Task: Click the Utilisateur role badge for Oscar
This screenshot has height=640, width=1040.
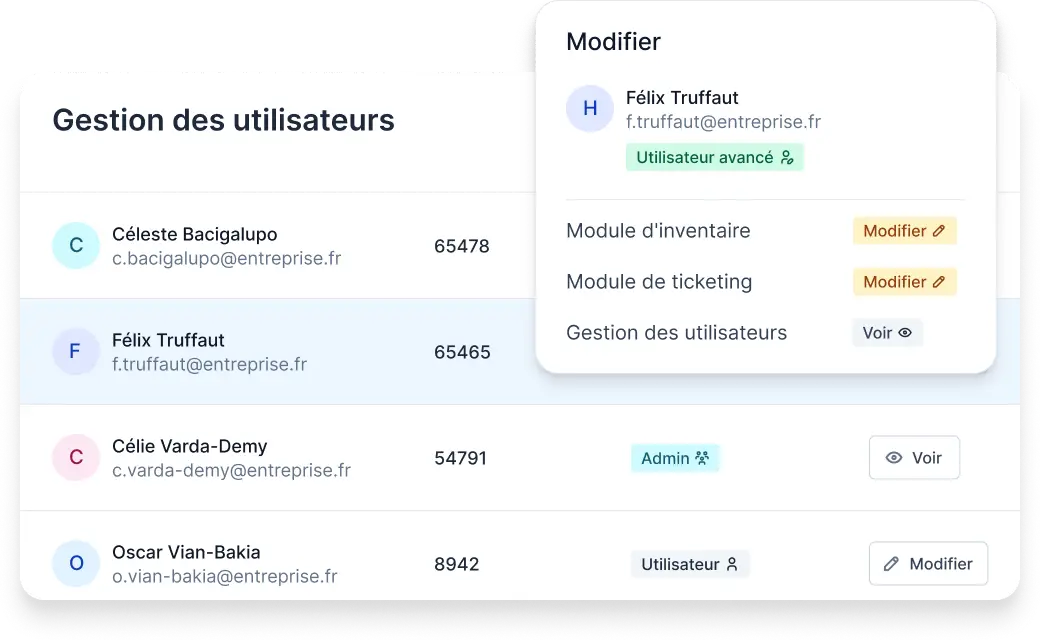Action: coord(689,564)
